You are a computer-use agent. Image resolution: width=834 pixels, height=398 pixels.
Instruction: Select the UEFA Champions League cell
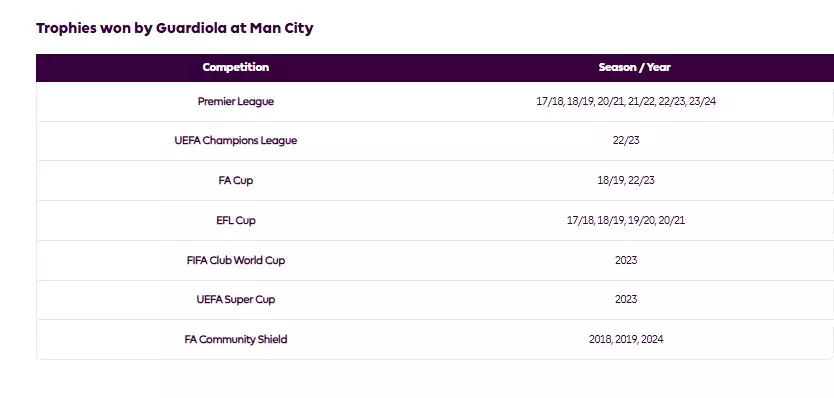236,140
